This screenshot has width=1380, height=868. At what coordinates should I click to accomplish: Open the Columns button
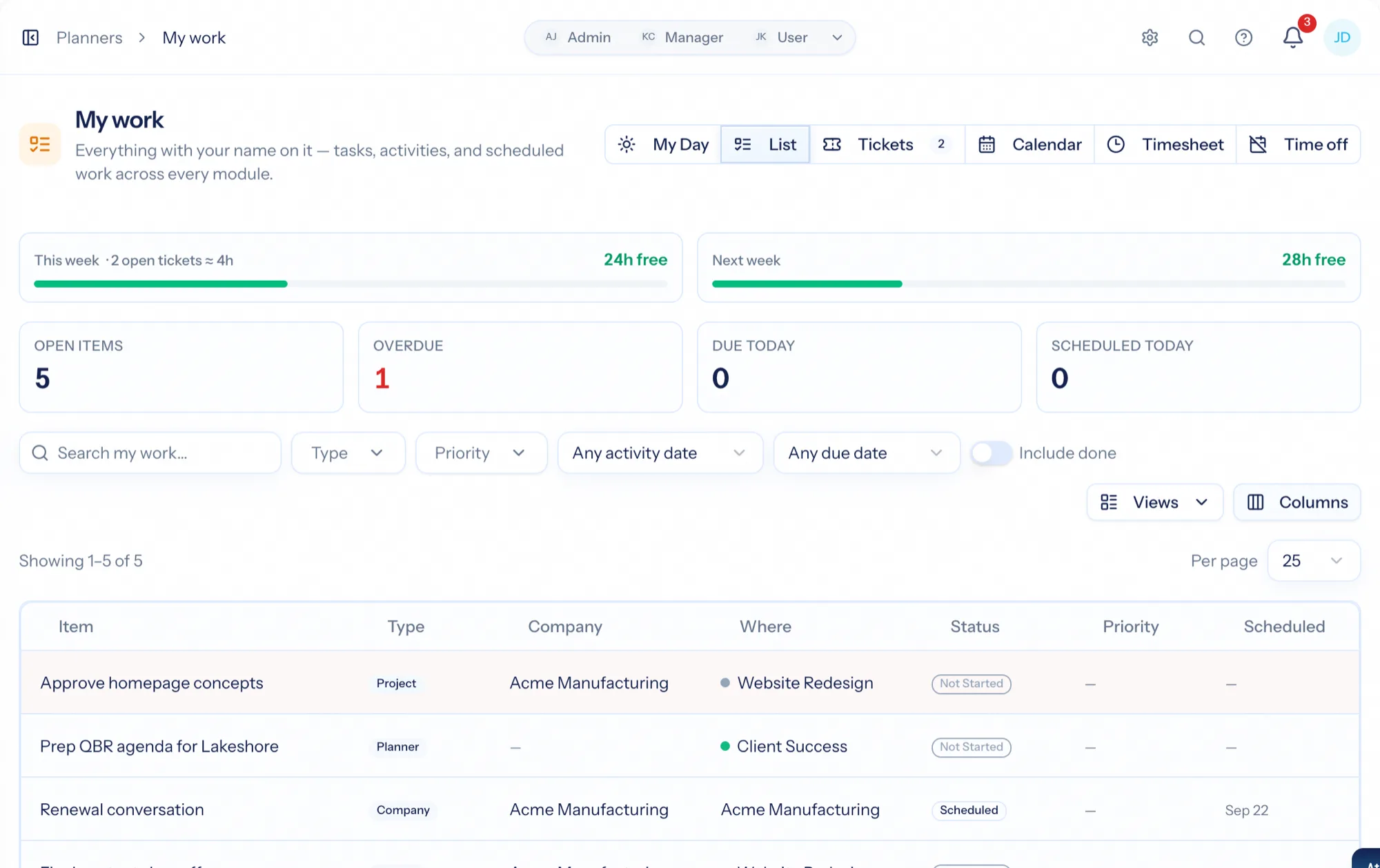click(x=1297, y=502)
